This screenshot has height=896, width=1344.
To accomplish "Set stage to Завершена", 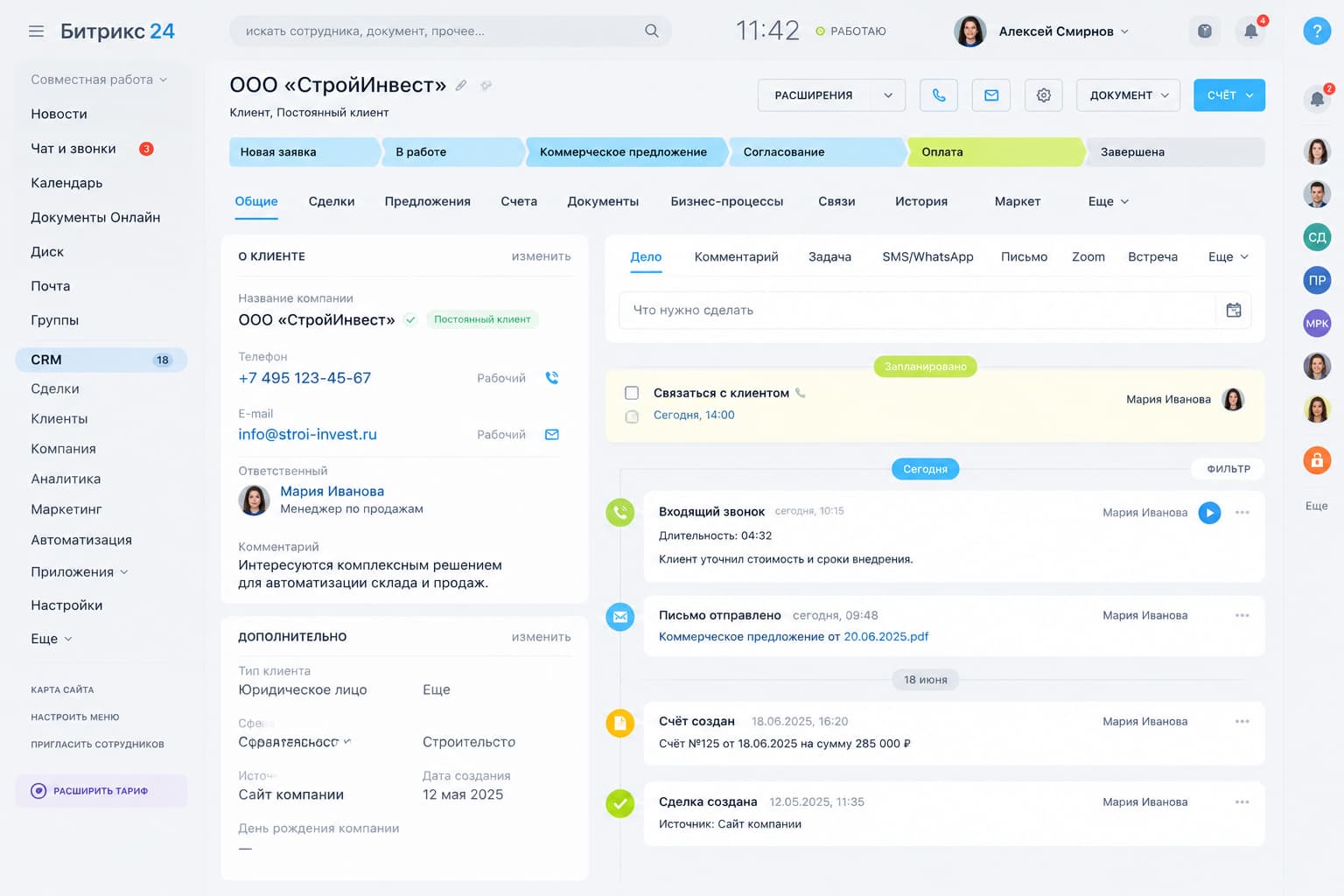I will (x=1176, y=152).
